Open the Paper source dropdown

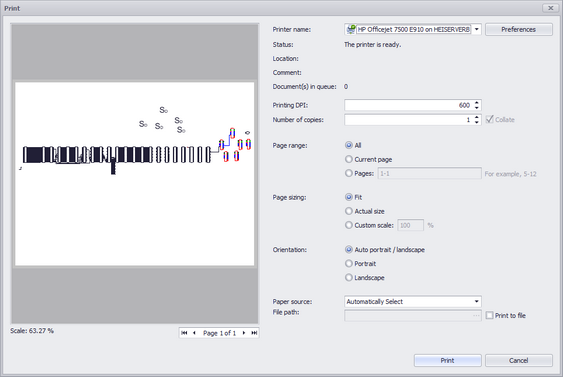tap(476, 302)
